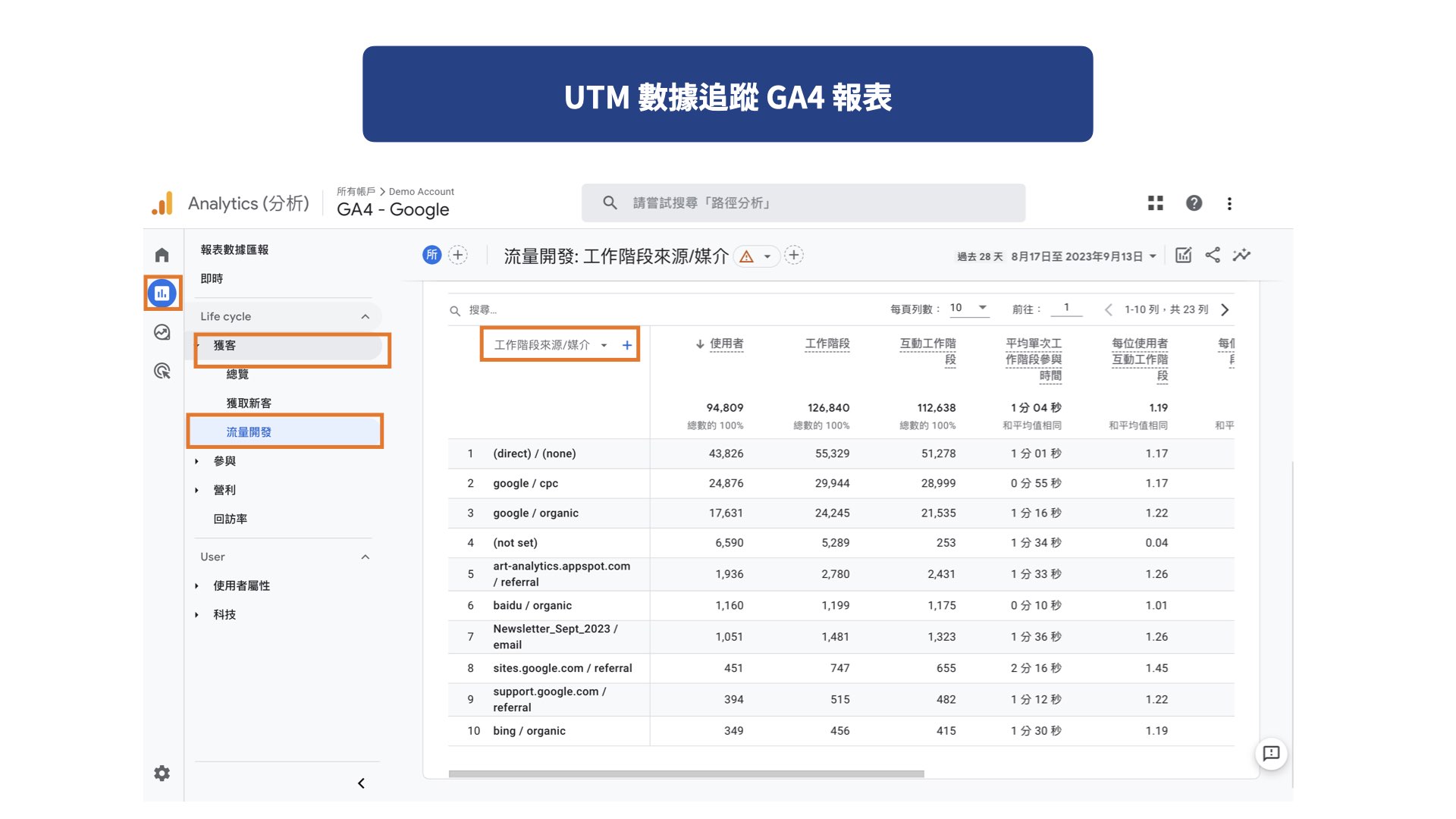Click the customize report edit icon
This screenshot has height=819, width=1456.
point(1183,256)
